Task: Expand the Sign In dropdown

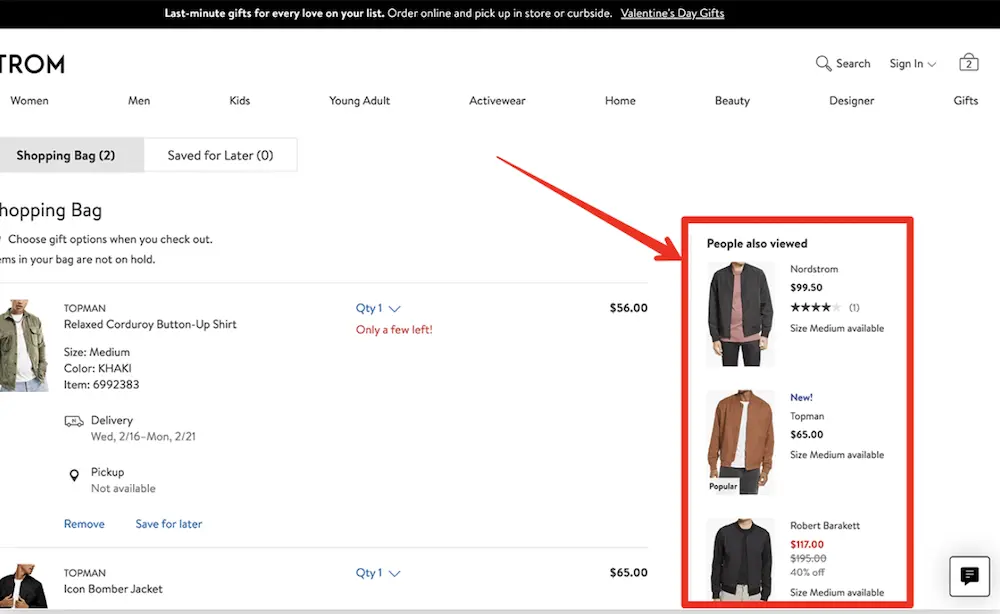Action: 911,63
